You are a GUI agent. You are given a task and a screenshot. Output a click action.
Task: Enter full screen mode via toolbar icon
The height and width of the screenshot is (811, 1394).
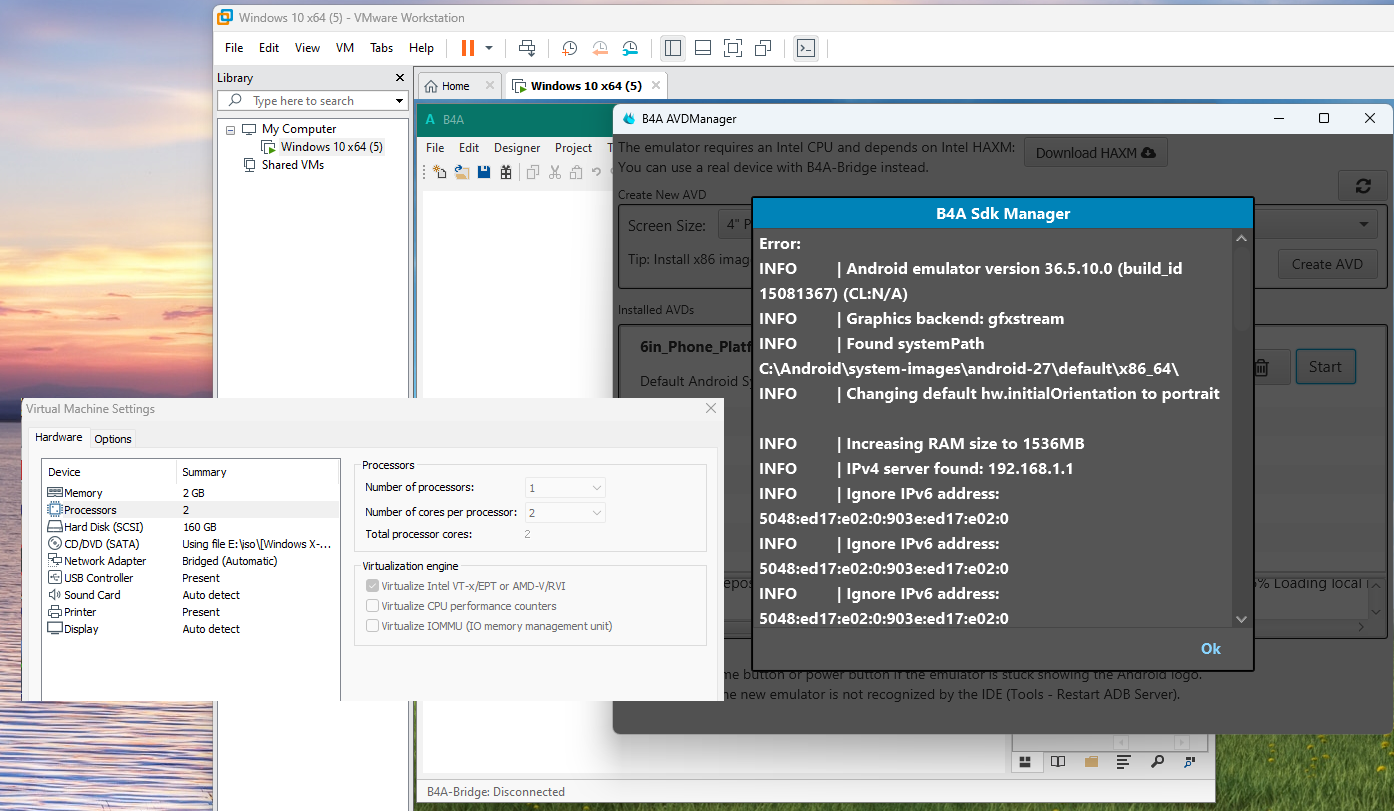(x=733, y=48)
